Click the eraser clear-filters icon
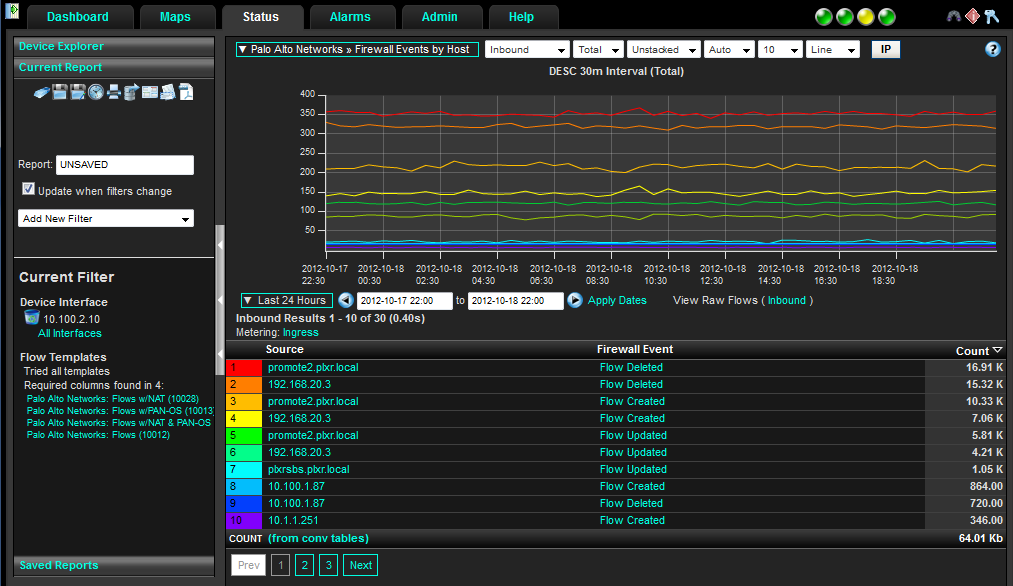This screenshot has width=1013, height=586. pos(42,92)
